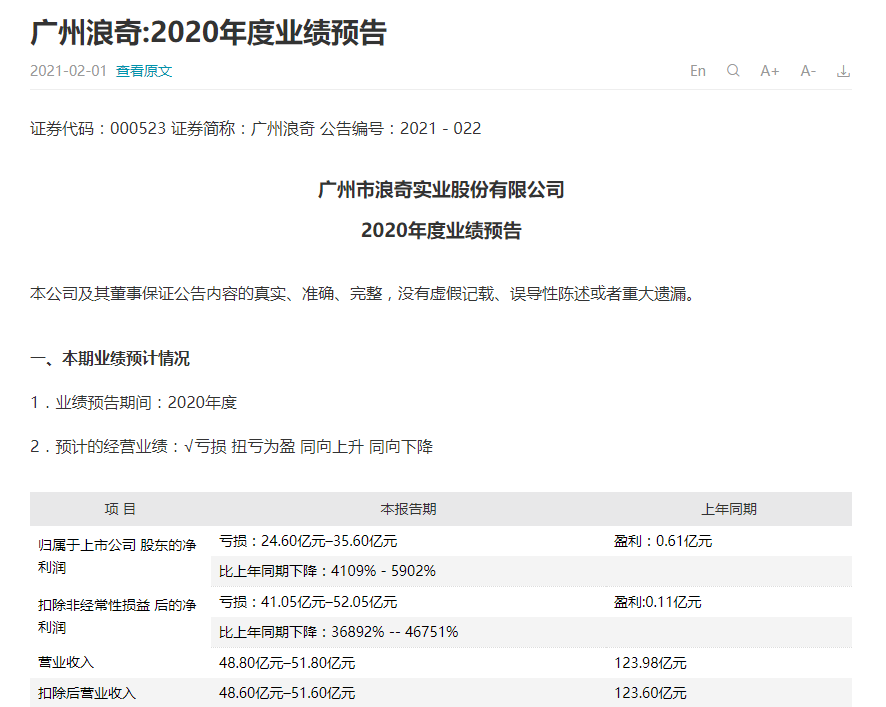Click the line 业绩预告期间：2020年度

pyautogui.click(x=133, y=402)
